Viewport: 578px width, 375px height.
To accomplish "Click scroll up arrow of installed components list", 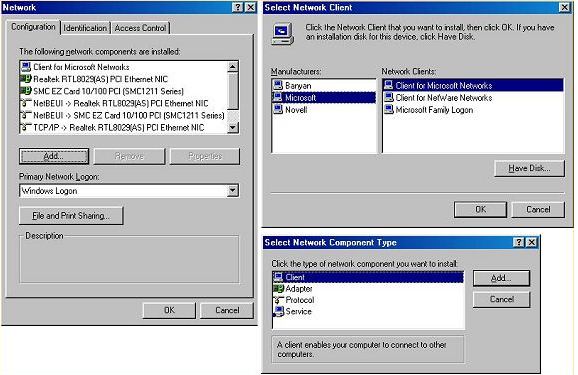I will click(x=233, y=67).
